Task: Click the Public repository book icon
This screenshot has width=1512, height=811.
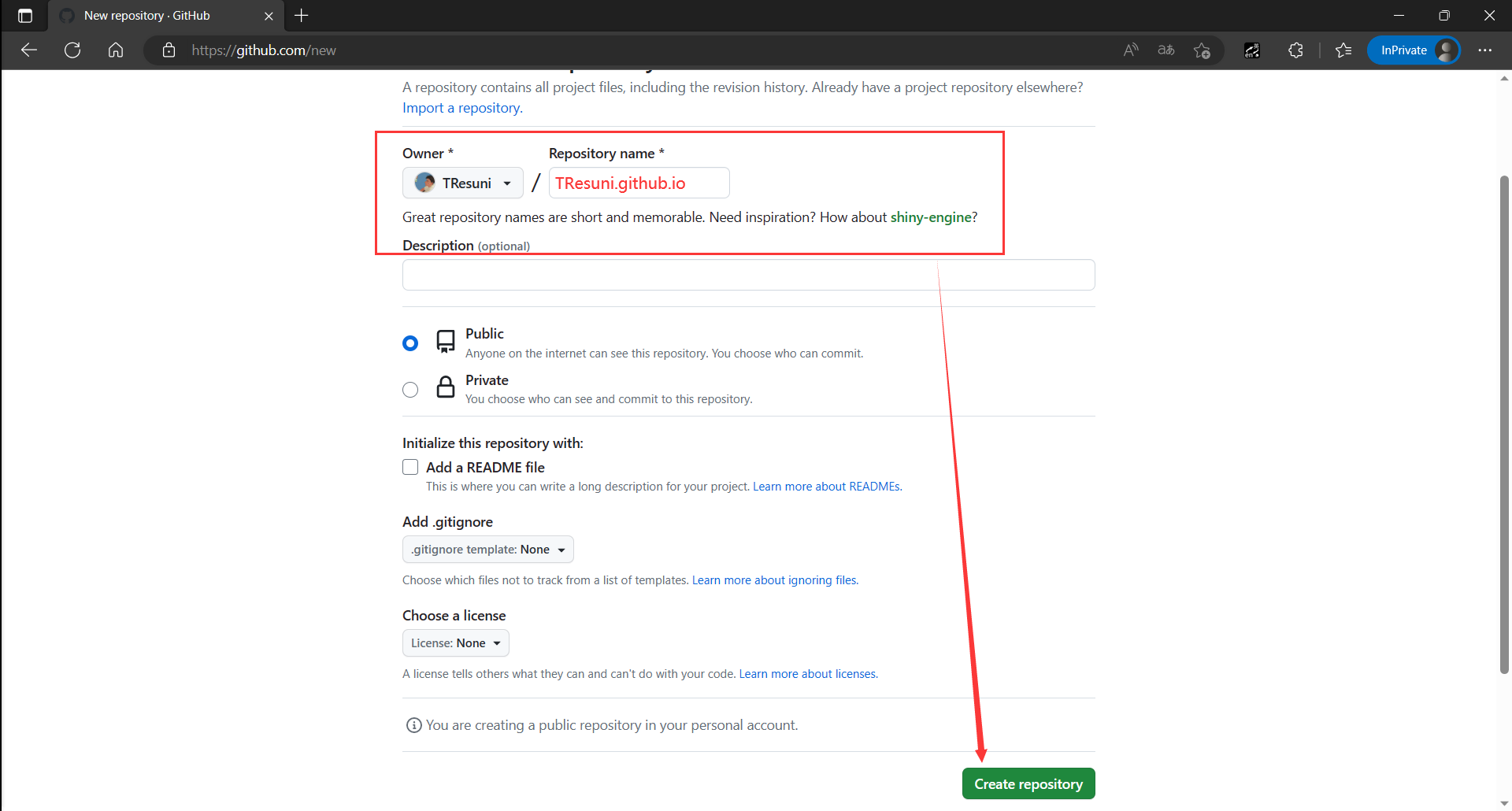Action: pos(446,341)
